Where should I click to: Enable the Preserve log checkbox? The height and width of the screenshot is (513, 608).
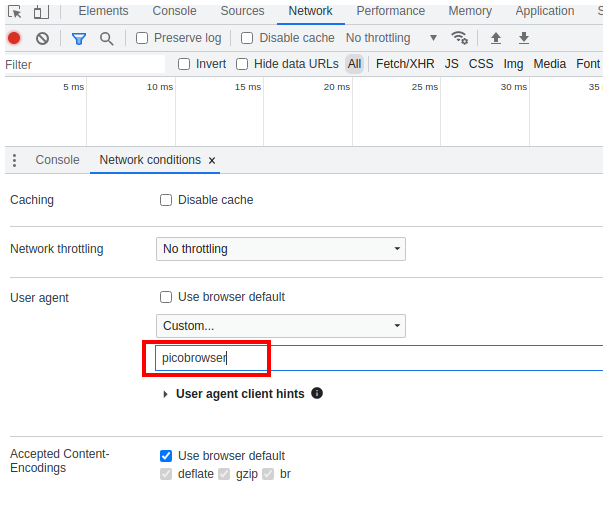click(142, 38)
